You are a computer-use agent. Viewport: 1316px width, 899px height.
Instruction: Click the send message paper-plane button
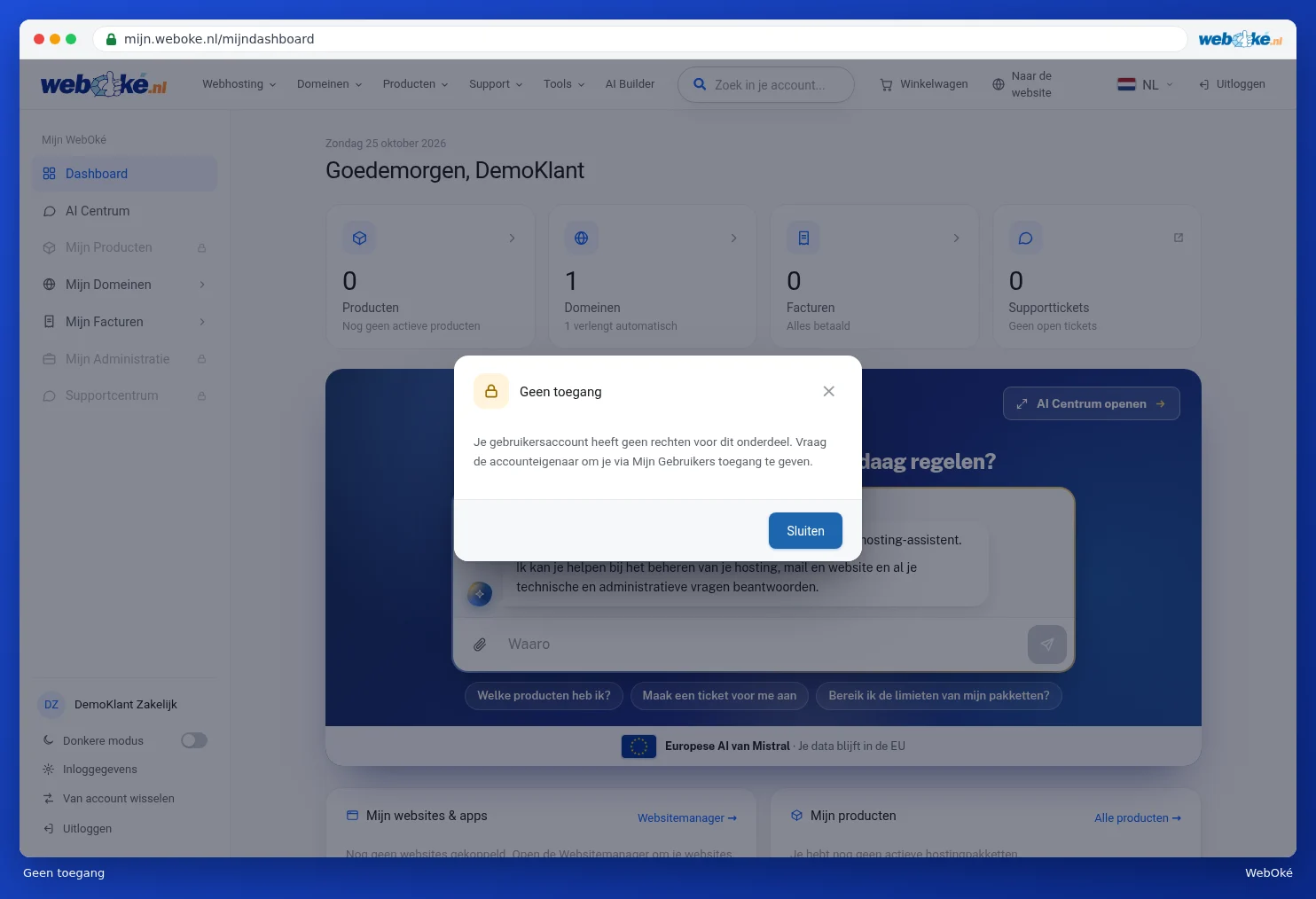pos(1047,645)
